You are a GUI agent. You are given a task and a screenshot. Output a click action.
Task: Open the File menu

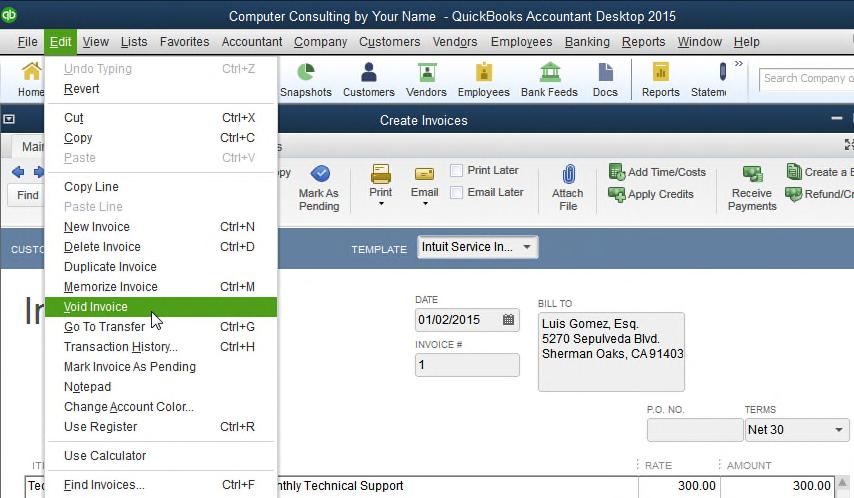pos(27,42)
